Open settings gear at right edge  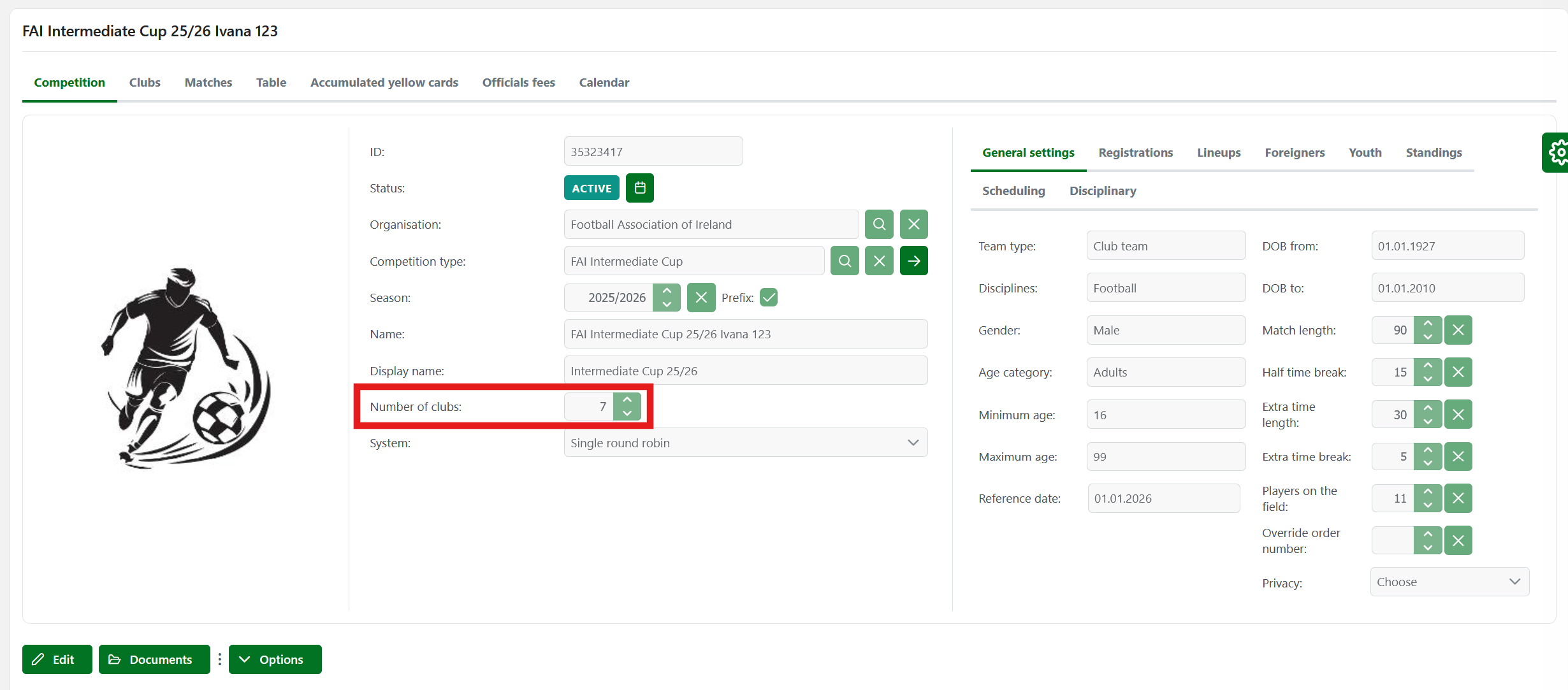pos(1558,152)
